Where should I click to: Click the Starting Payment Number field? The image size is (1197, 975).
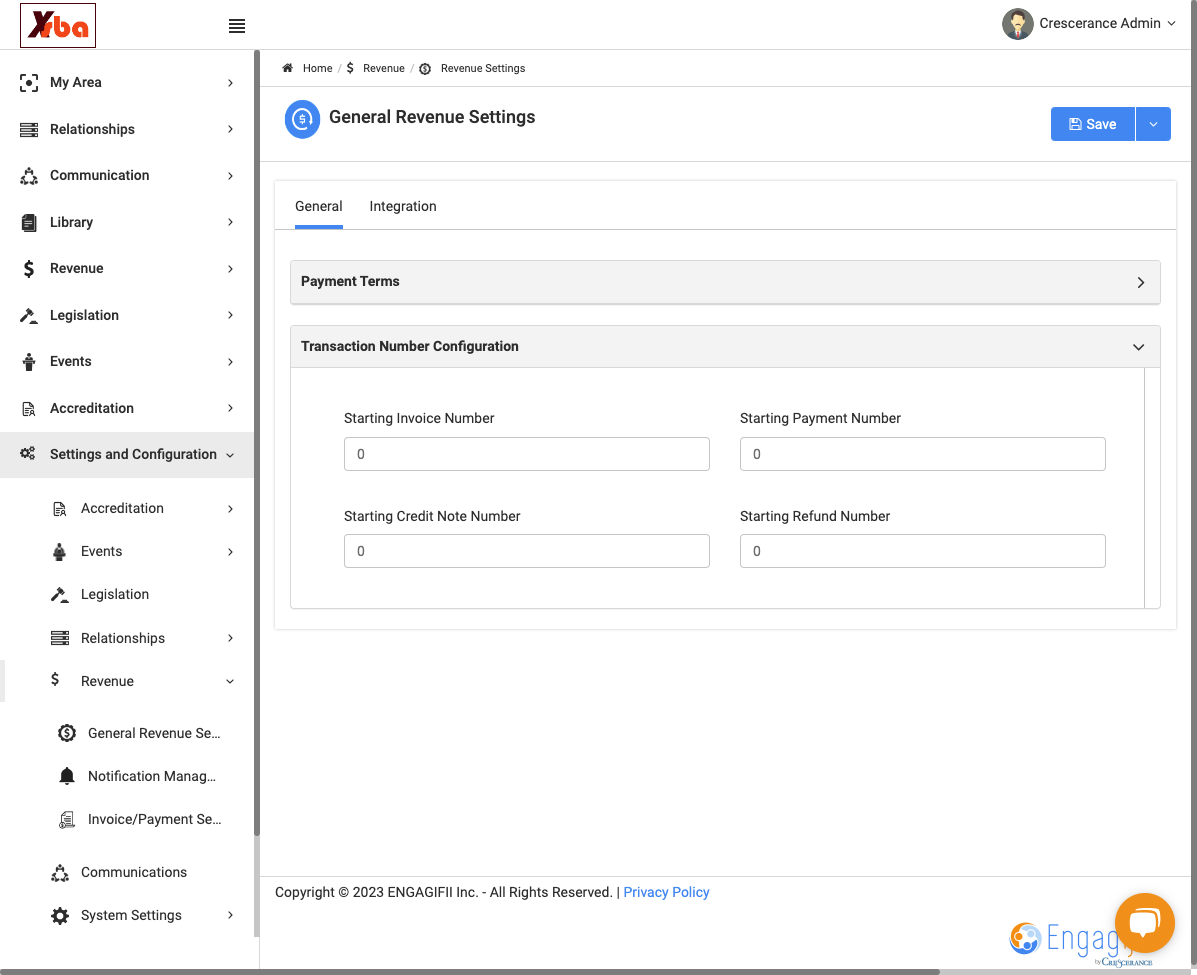point(922,454)
